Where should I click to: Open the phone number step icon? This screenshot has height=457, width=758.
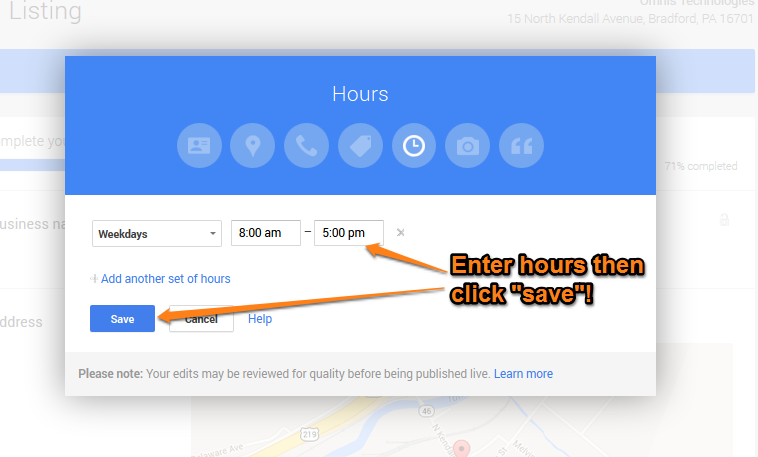pyautogui.click(x=306, y=146)
